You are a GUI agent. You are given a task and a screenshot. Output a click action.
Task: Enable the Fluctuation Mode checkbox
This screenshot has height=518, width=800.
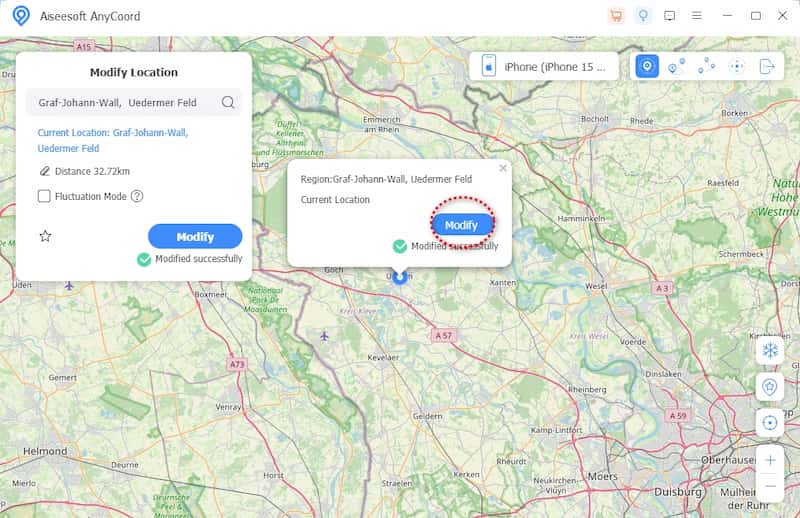(44, 196)
